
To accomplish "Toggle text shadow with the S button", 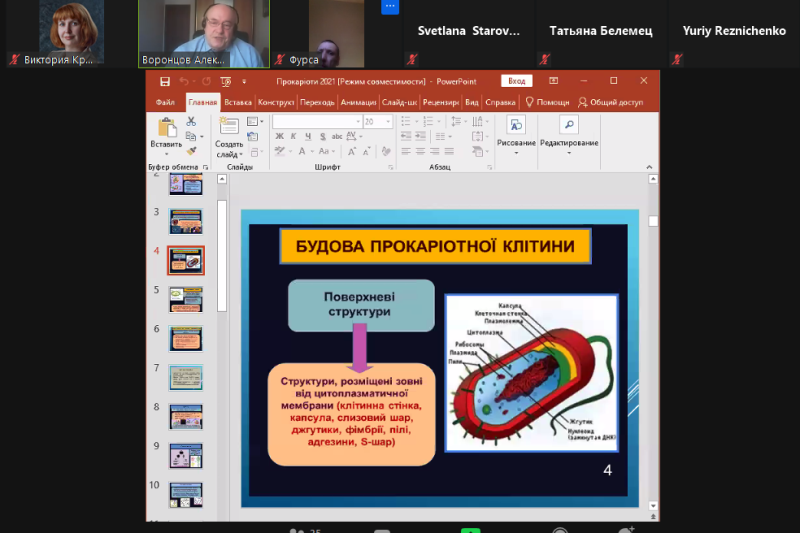I will tap(322, 136).
